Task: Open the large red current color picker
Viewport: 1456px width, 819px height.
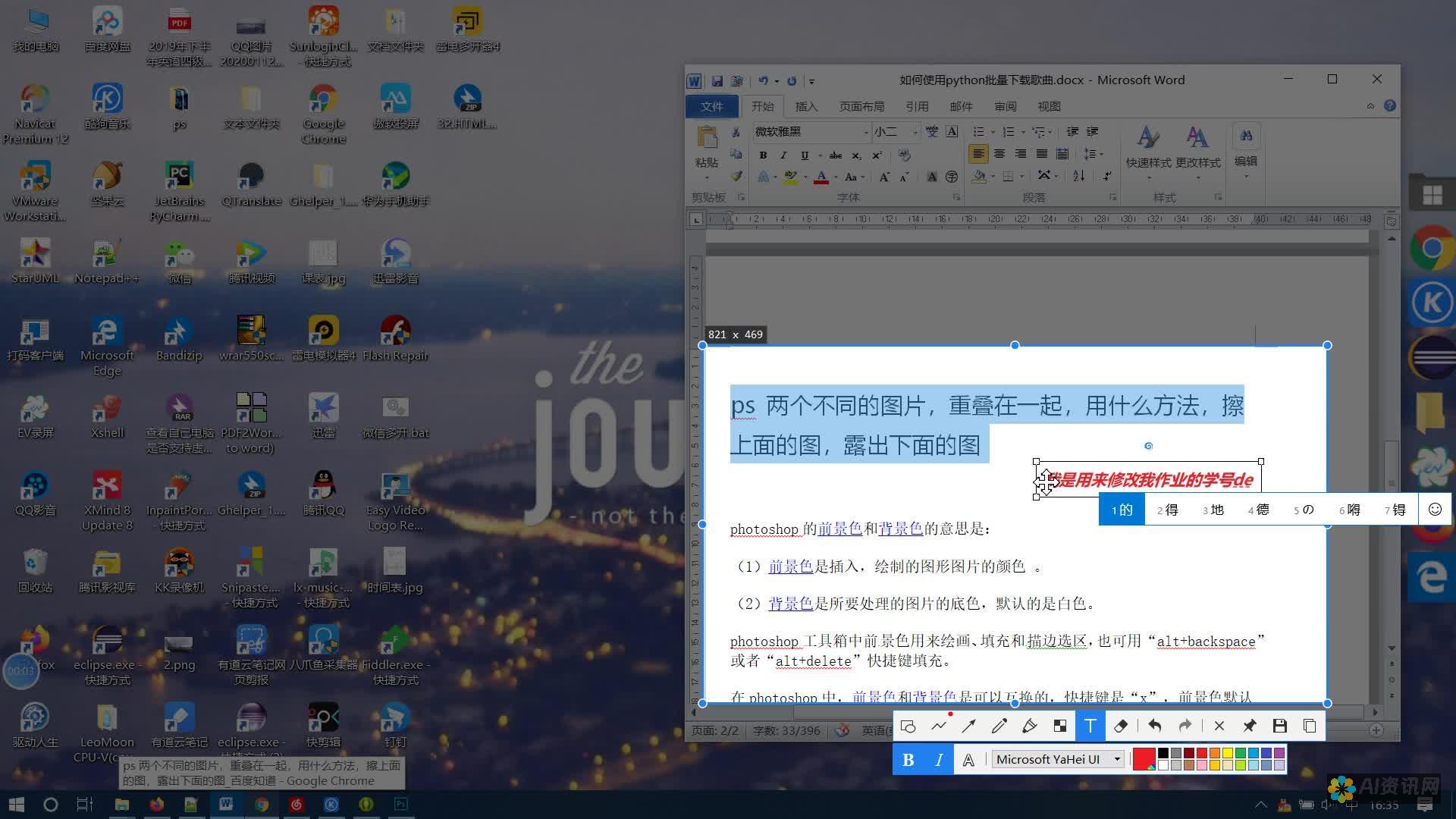Action: coord(1143,759)
